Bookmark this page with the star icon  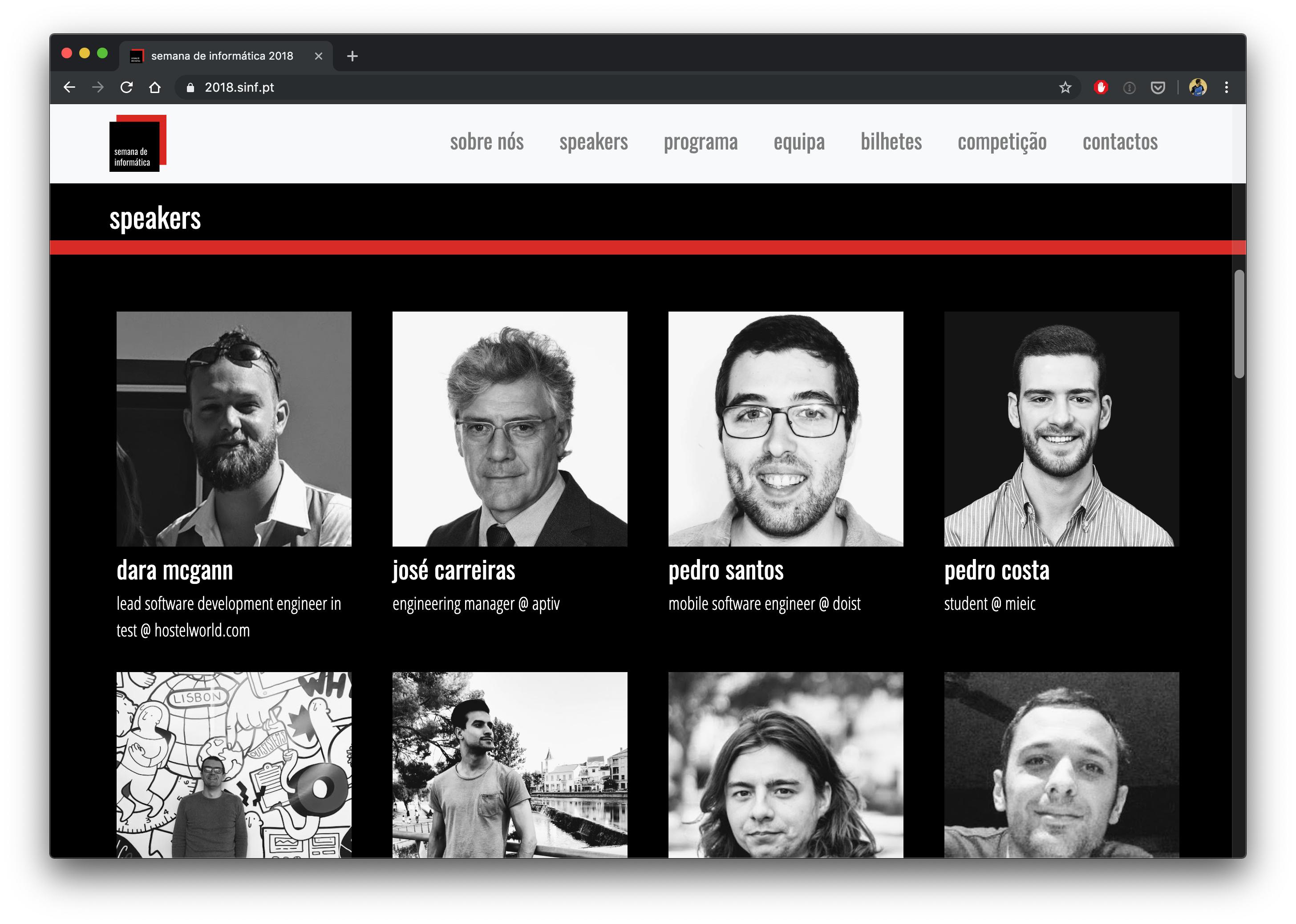tap(1065, 87)
